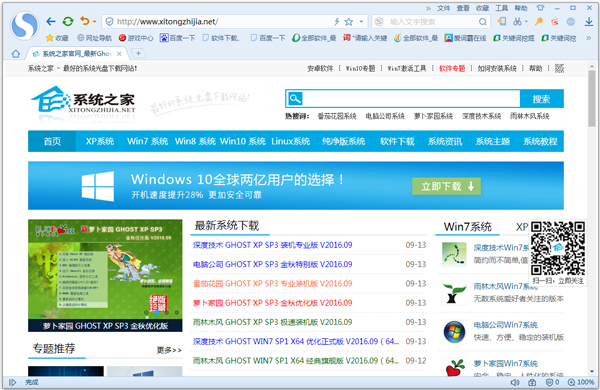Click the site search magnifier icon

pyautogui.click(x=295, y=99)
